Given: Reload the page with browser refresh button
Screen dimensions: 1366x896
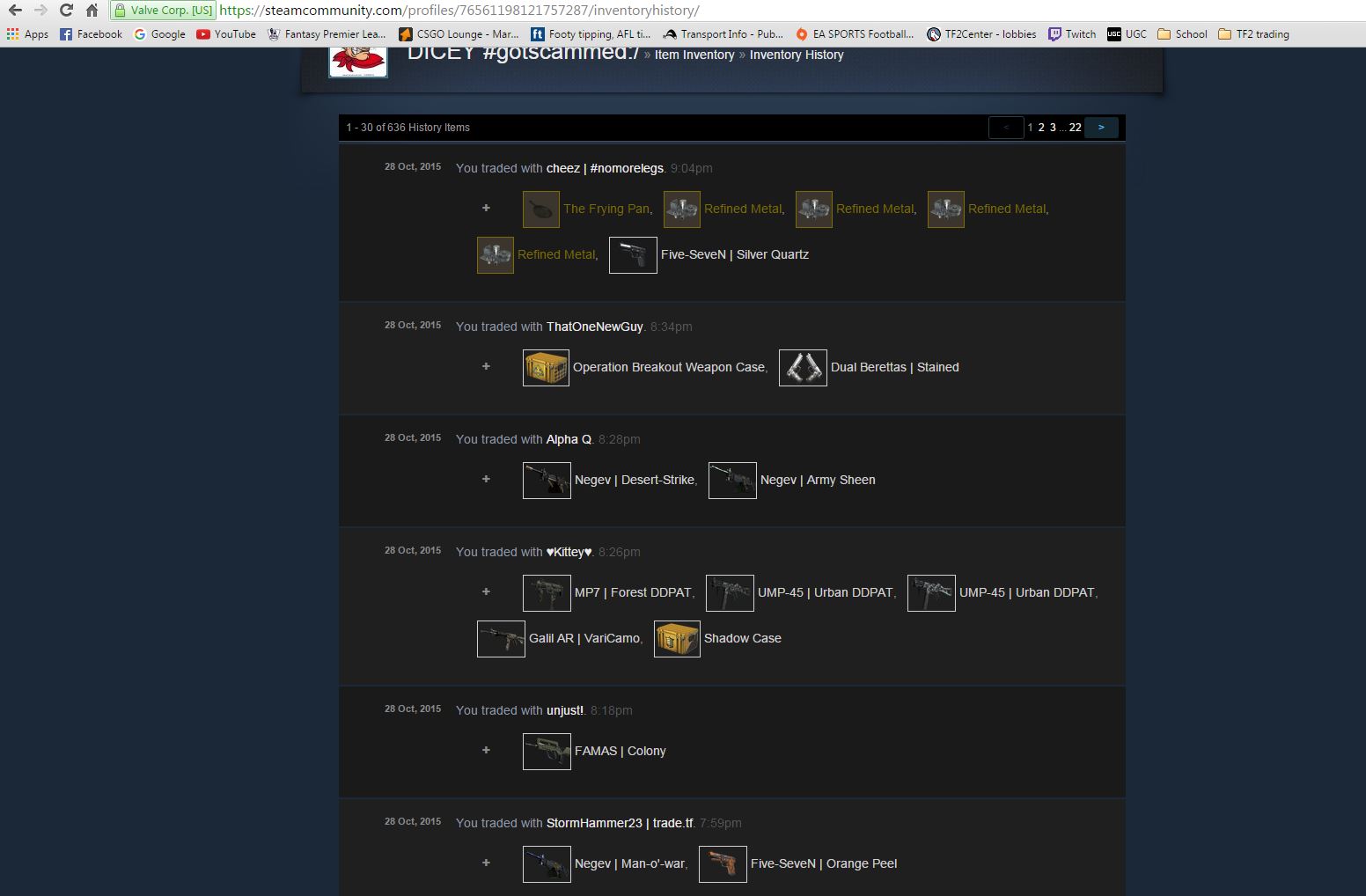Looking at the screenshot, I should 66,11.
